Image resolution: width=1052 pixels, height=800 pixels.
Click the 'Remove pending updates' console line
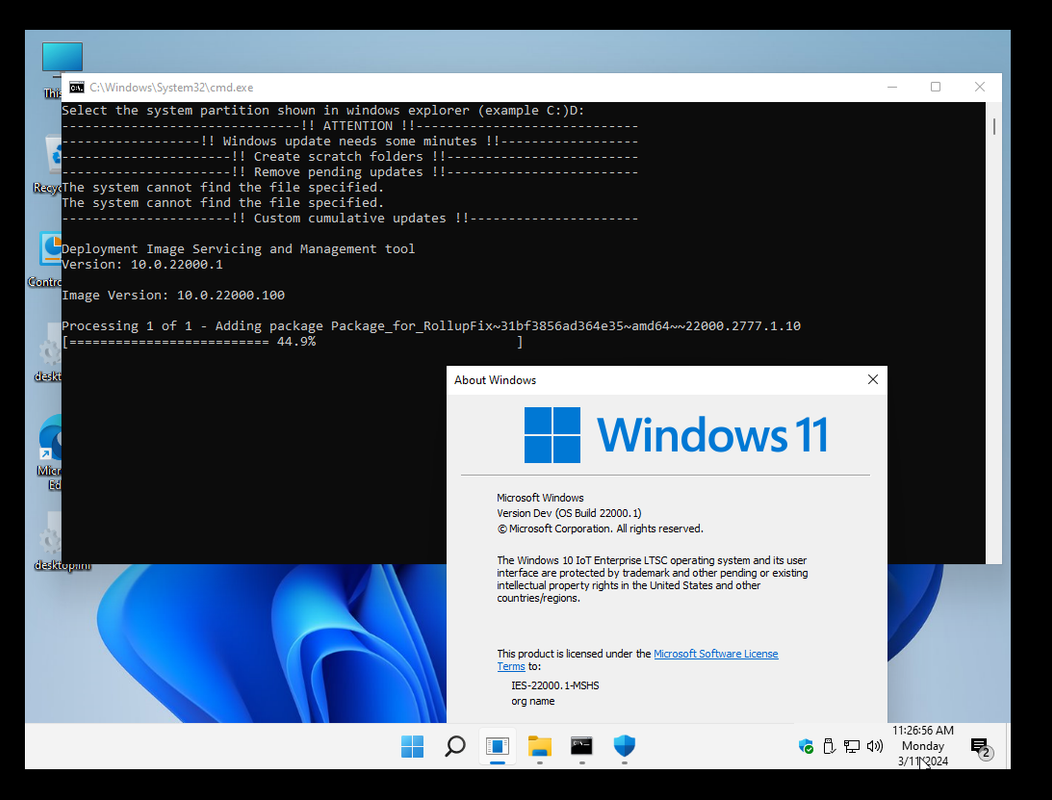click(350, 172)
